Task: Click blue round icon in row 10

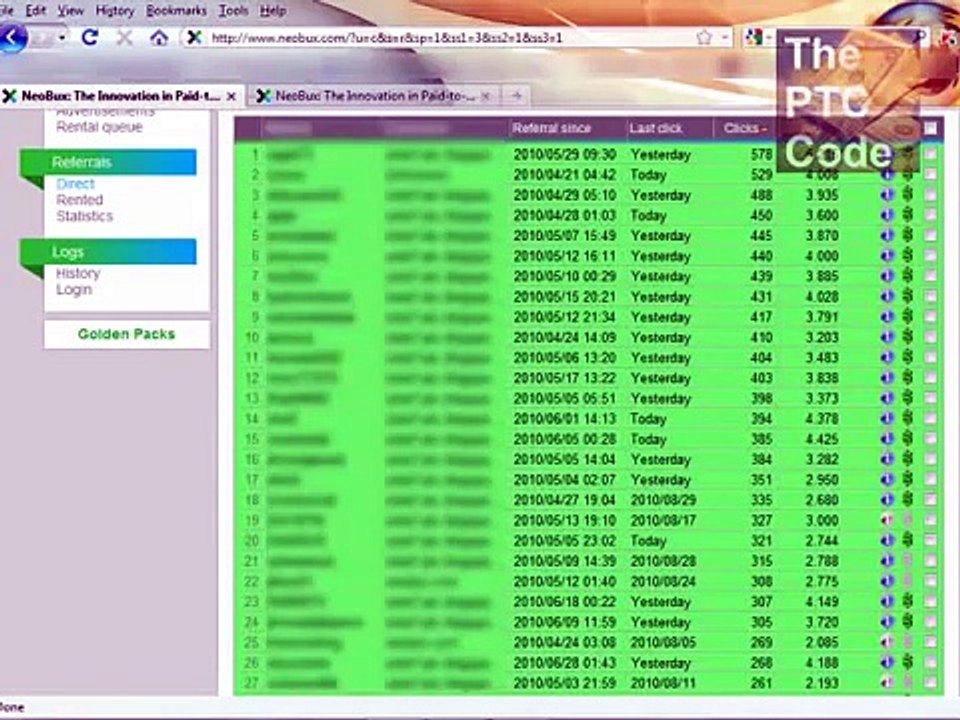Action: 887,337
